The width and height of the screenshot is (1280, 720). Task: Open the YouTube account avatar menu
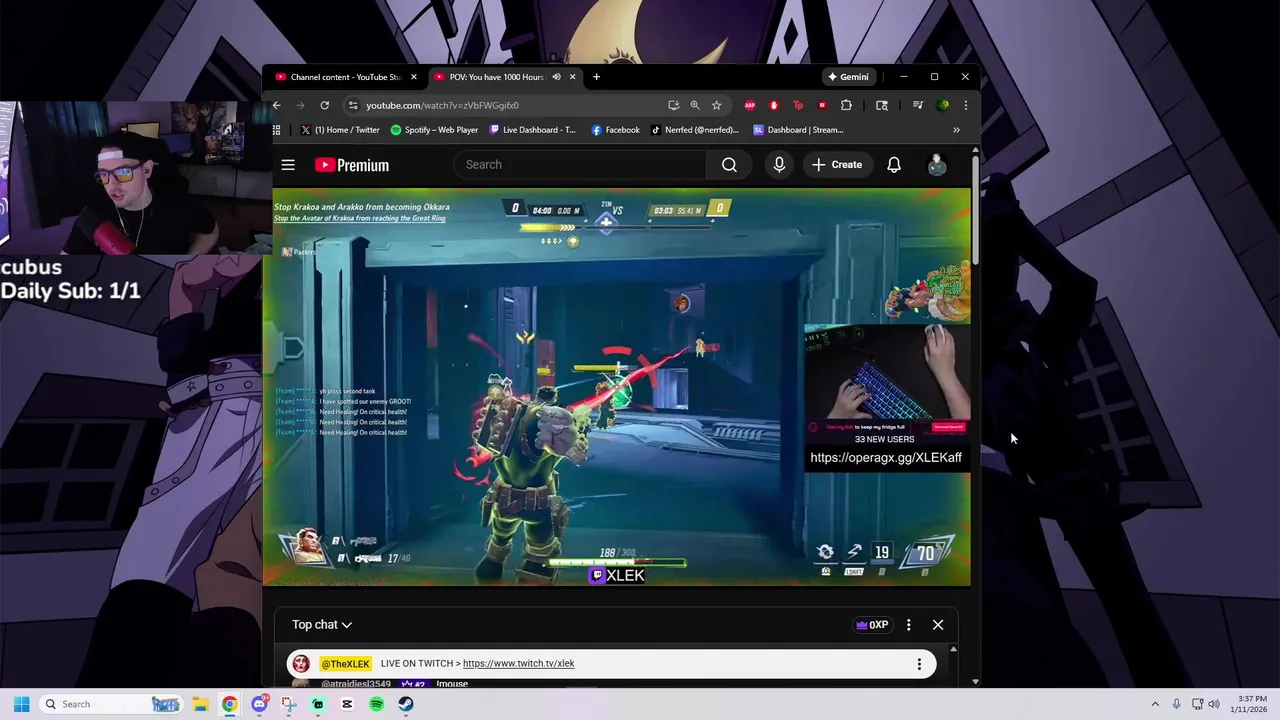[x=937, y=165]
